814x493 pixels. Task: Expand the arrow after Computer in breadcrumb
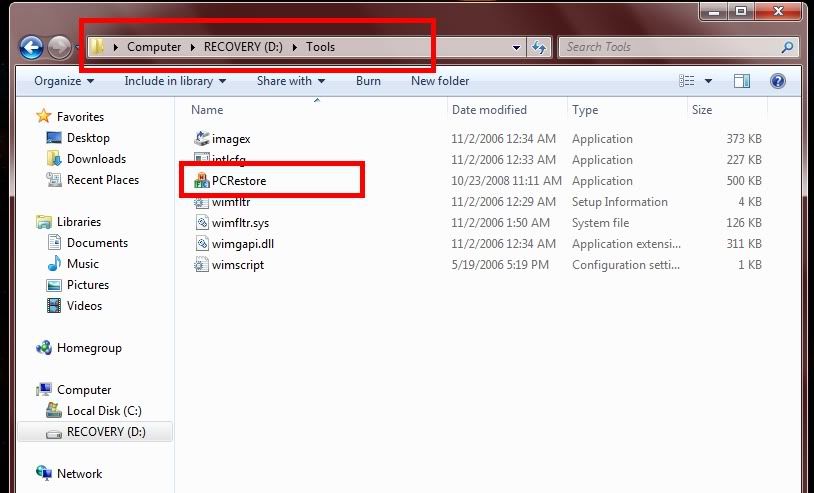[x=193, y=47]
